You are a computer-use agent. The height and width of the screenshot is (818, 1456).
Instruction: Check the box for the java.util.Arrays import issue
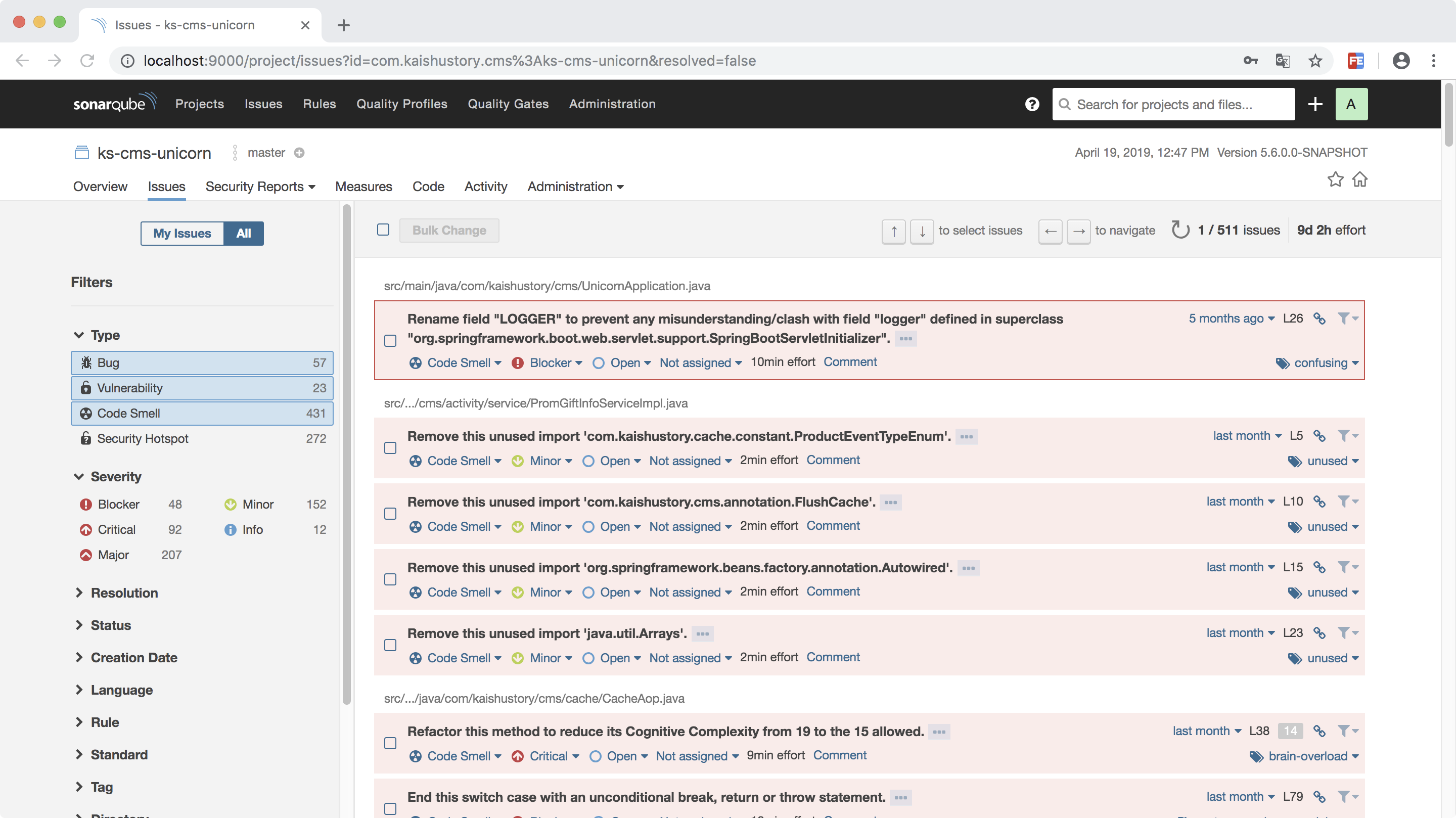[390, 645]
